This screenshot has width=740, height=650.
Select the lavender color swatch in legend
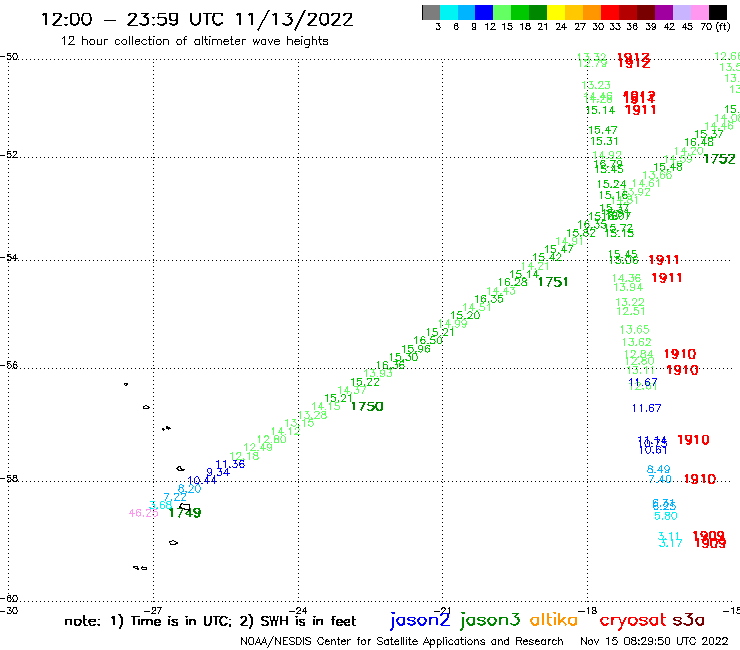tap(682, 12)
